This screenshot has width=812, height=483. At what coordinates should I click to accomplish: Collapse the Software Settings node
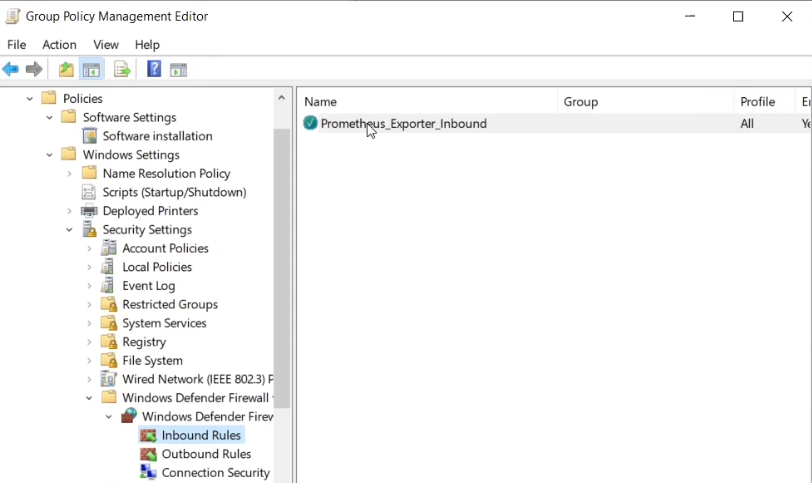[x=49, y=117]
